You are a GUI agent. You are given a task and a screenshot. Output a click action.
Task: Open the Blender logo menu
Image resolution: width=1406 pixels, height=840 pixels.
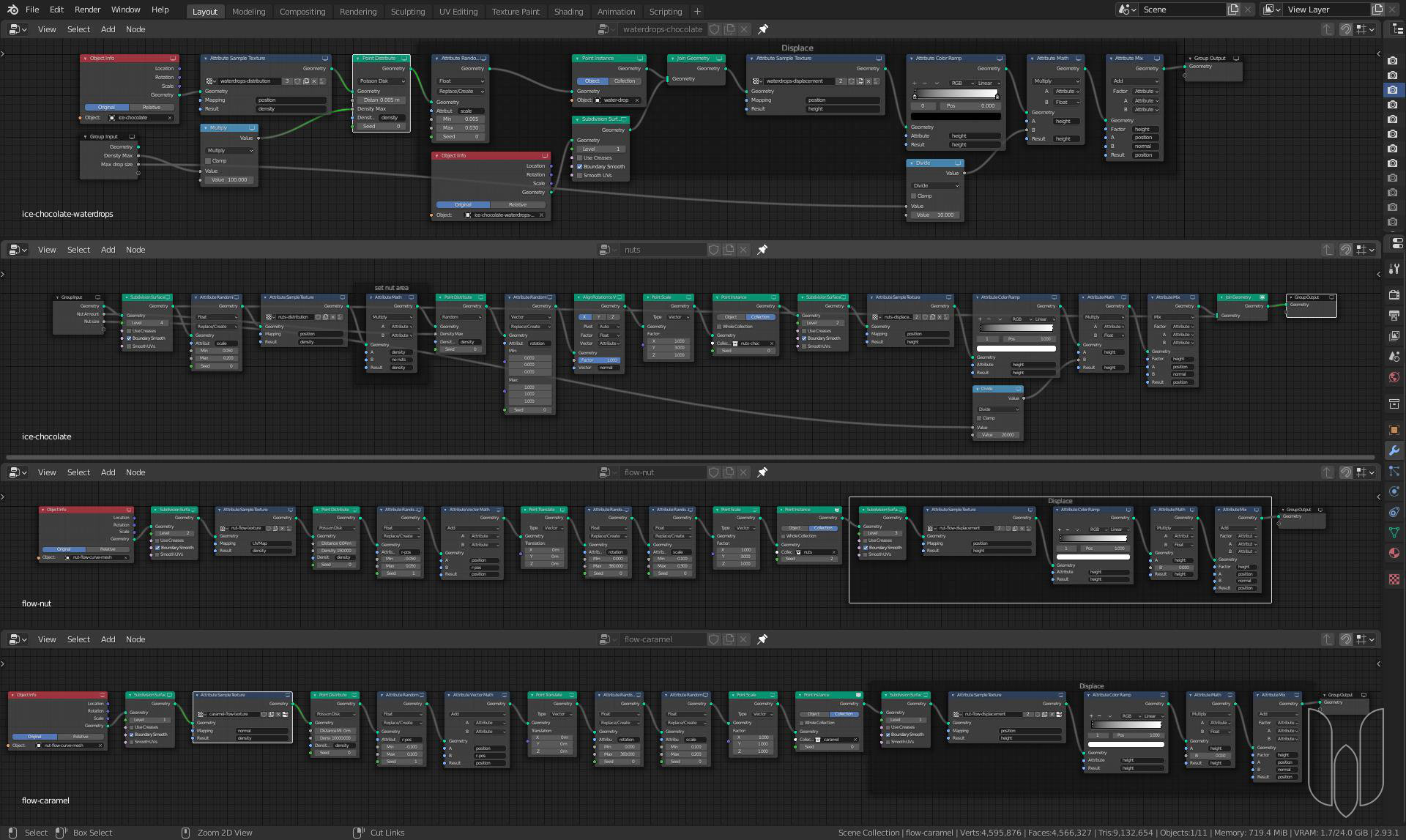12,10
